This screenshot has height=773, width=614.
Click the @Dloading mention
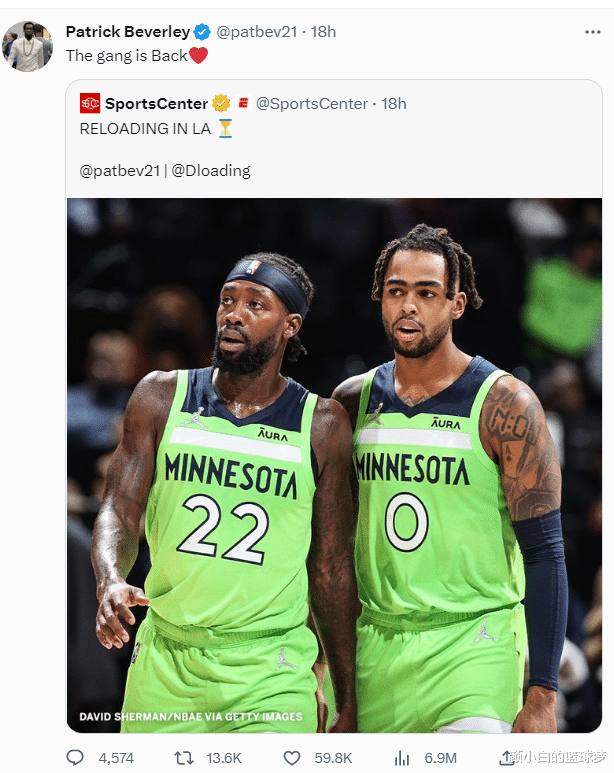point(211,171)
